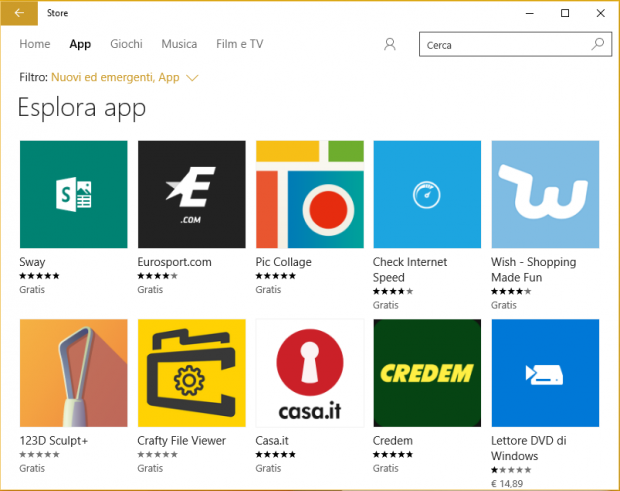Screen dimensions: 620x491
Task: Click the Pic Collage title text
Action: 283,262
